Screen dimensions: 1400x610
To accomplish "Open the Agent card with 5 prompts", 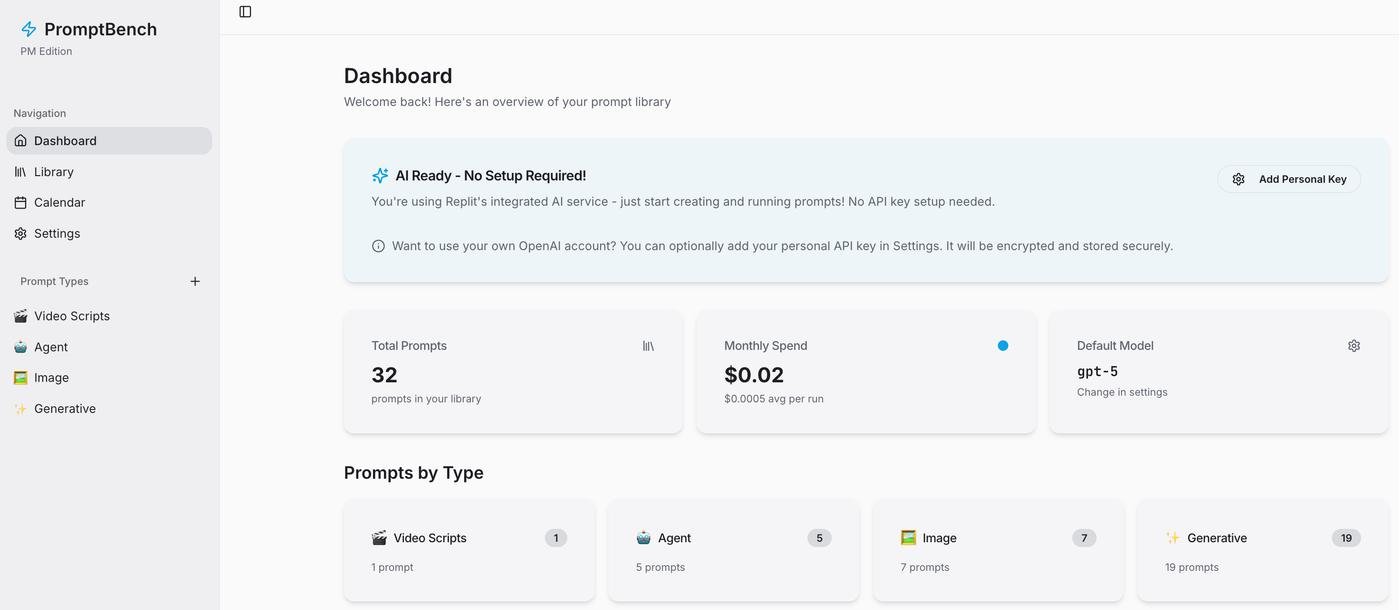I will click(733, 551).
